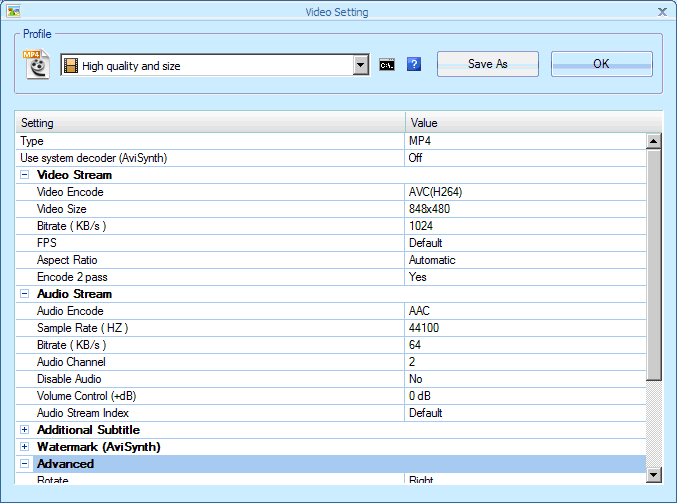This screenshot has height=503, width=677.
Task: Select the Audio Stream Index setting
Action: pos(83,413)
